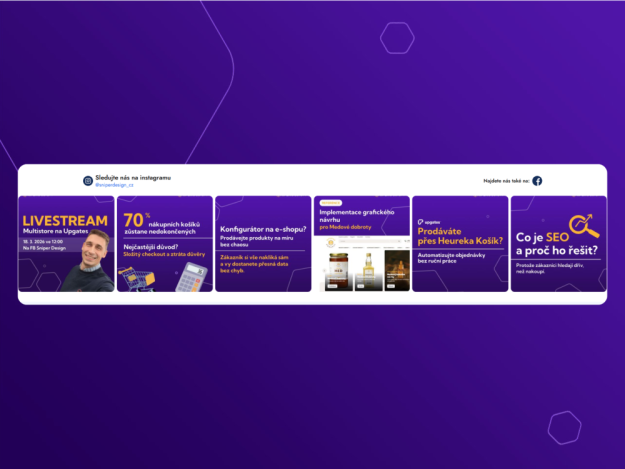Click the orange reference badge on honey post

click(x=330, y=202)
